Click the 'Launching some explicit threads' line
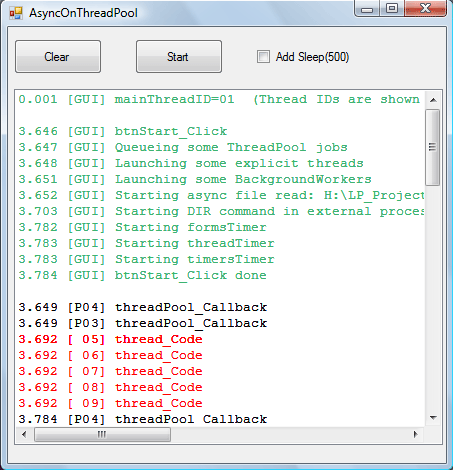The height and width of the screenshot is (470, 453). click(191, 163)
